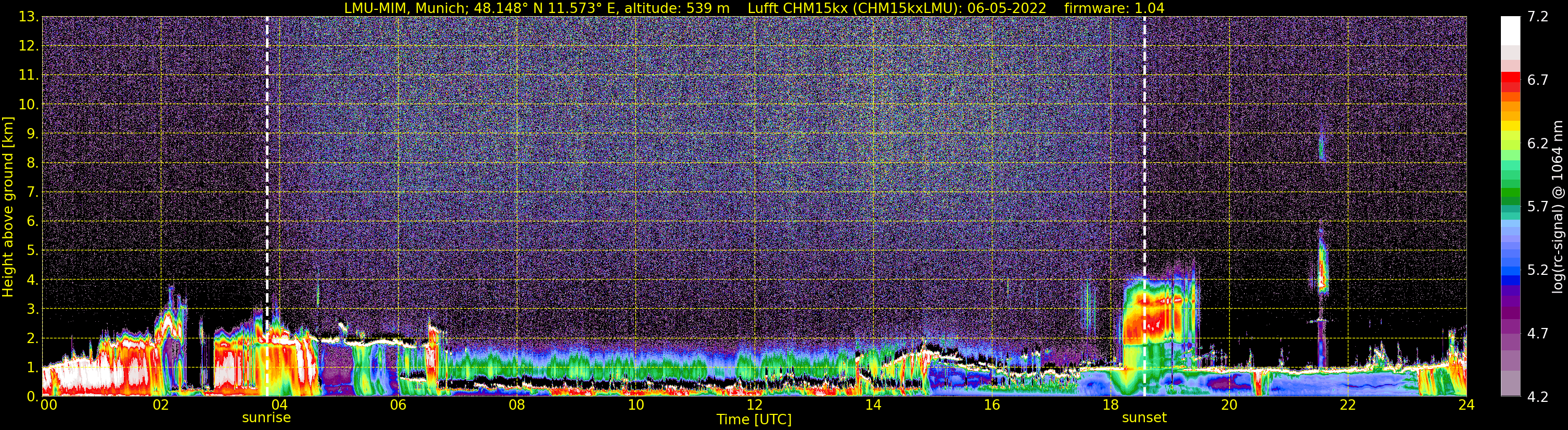Click the time axis tick label 02
The width and height of the screenshot is (1568, 430).
point(160,405)
